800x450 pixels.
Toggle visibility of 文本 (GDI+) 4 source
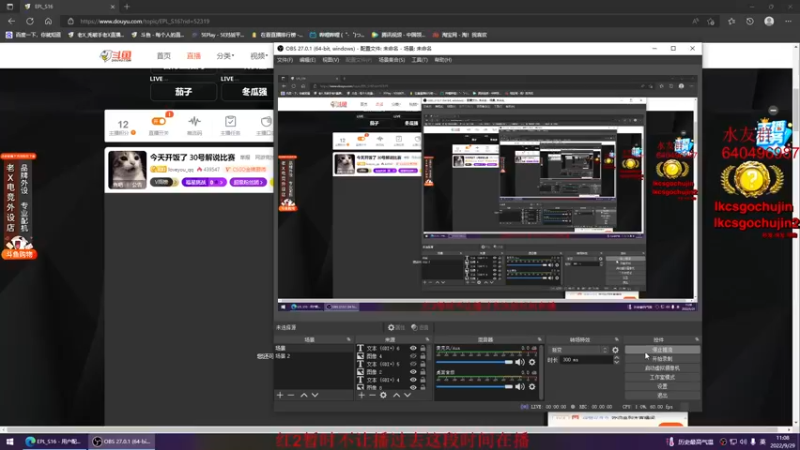click(413, 380)
